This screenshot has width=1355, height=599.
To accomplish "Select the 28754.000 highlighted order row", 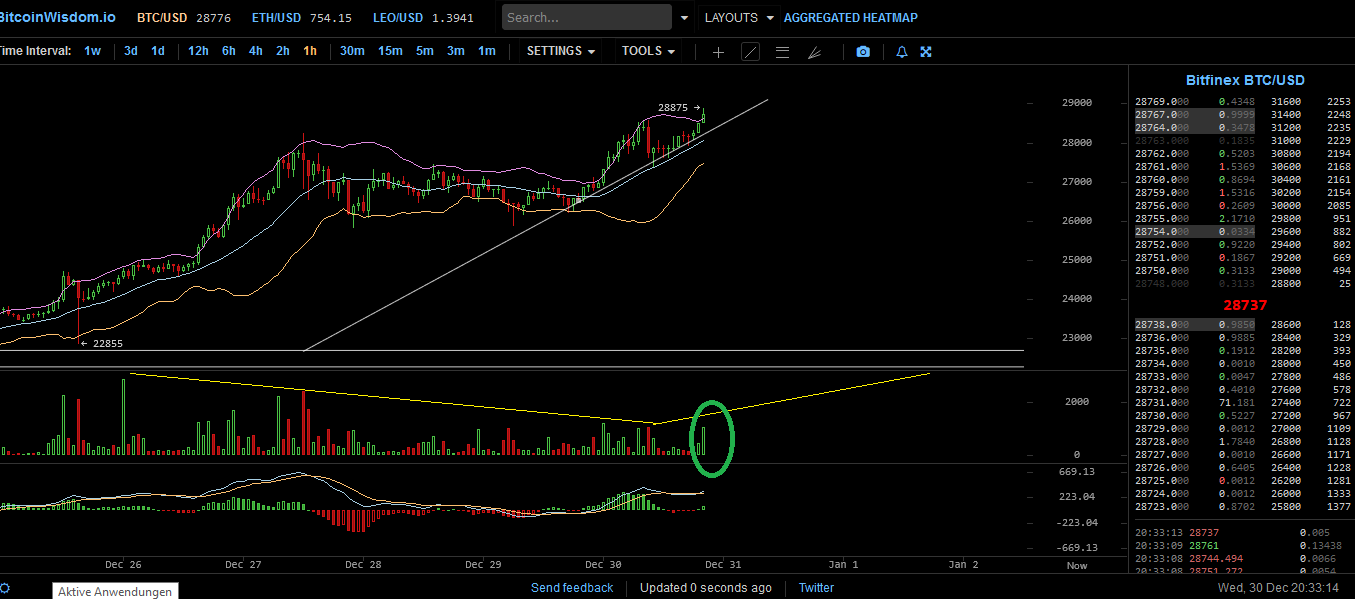I will point(1194,231).
